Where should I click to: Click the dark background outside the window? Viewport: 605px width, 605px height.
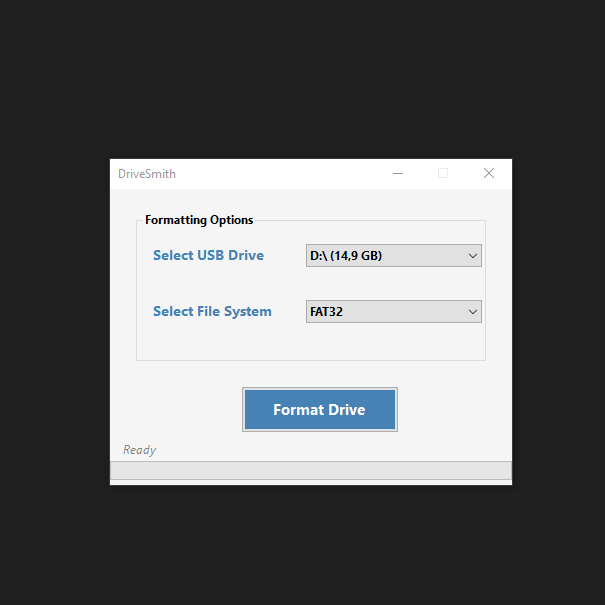[x=302, y=77]
